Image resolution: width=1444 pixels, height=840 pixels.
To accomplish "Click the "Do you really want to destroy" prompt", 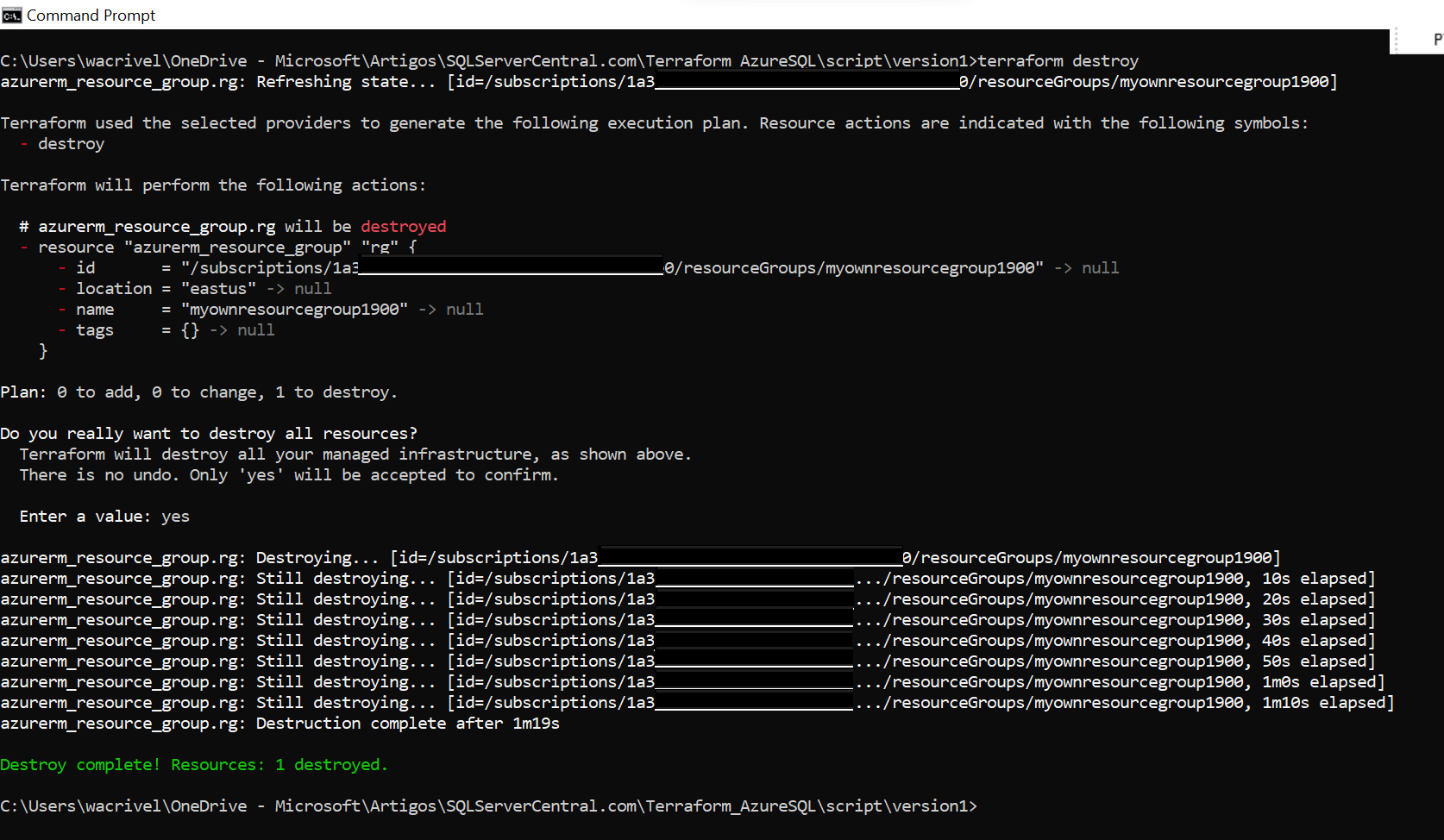I will click(x=209, y=434).
